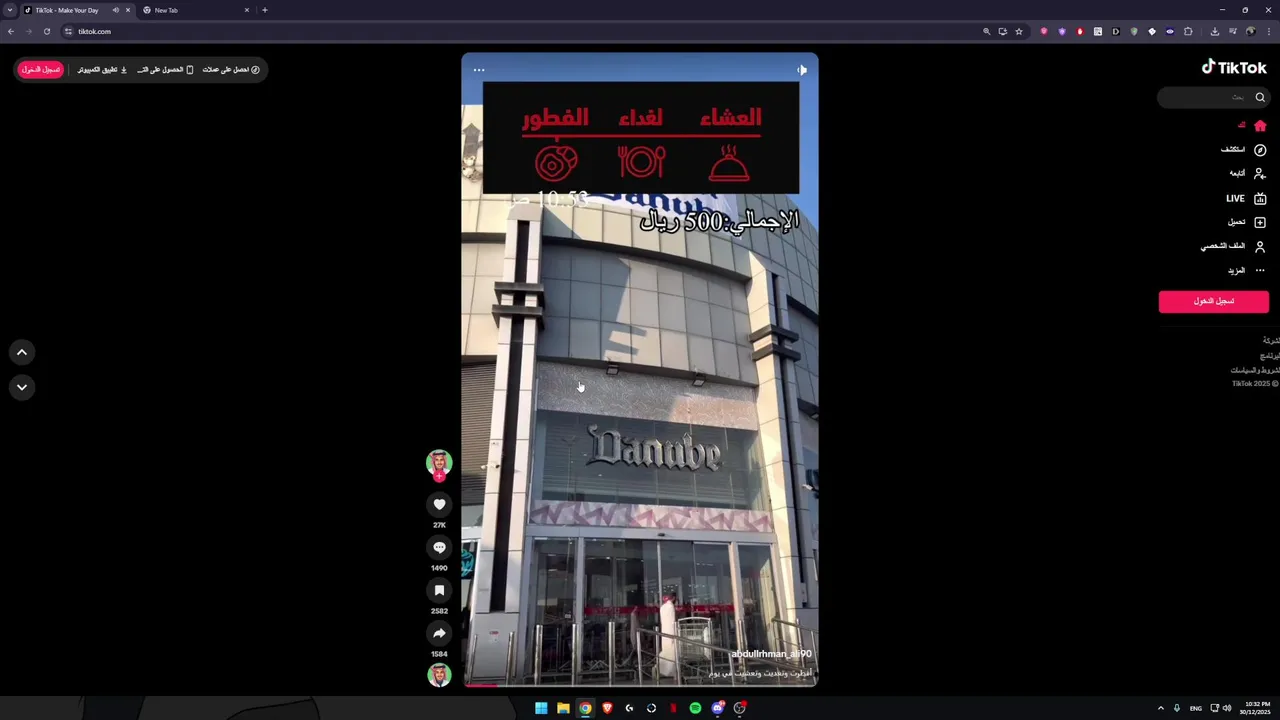
Task: Toggle video sound with the speaker icon
Action: (x=802, y=70)
